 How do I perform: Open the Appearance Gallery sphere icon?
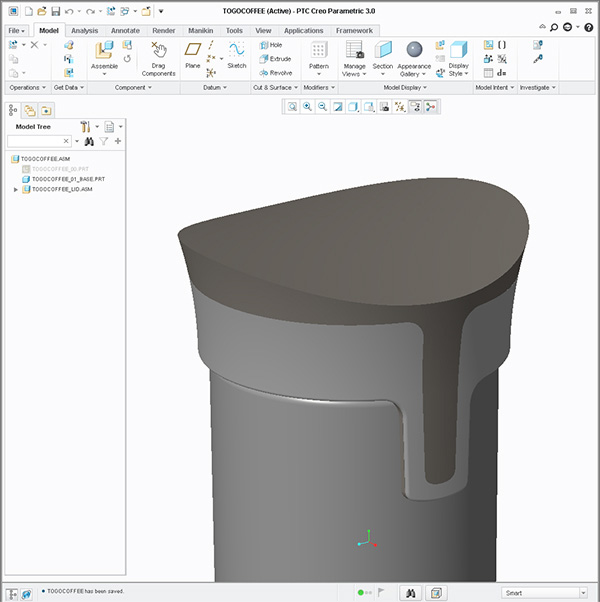pos(414,50)
